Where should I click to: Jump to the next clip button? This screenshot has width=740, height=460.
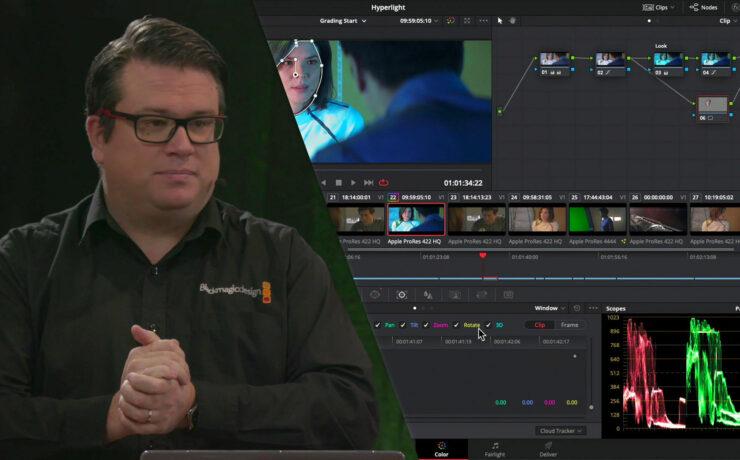pyautogui.click(x=369, y=183)
